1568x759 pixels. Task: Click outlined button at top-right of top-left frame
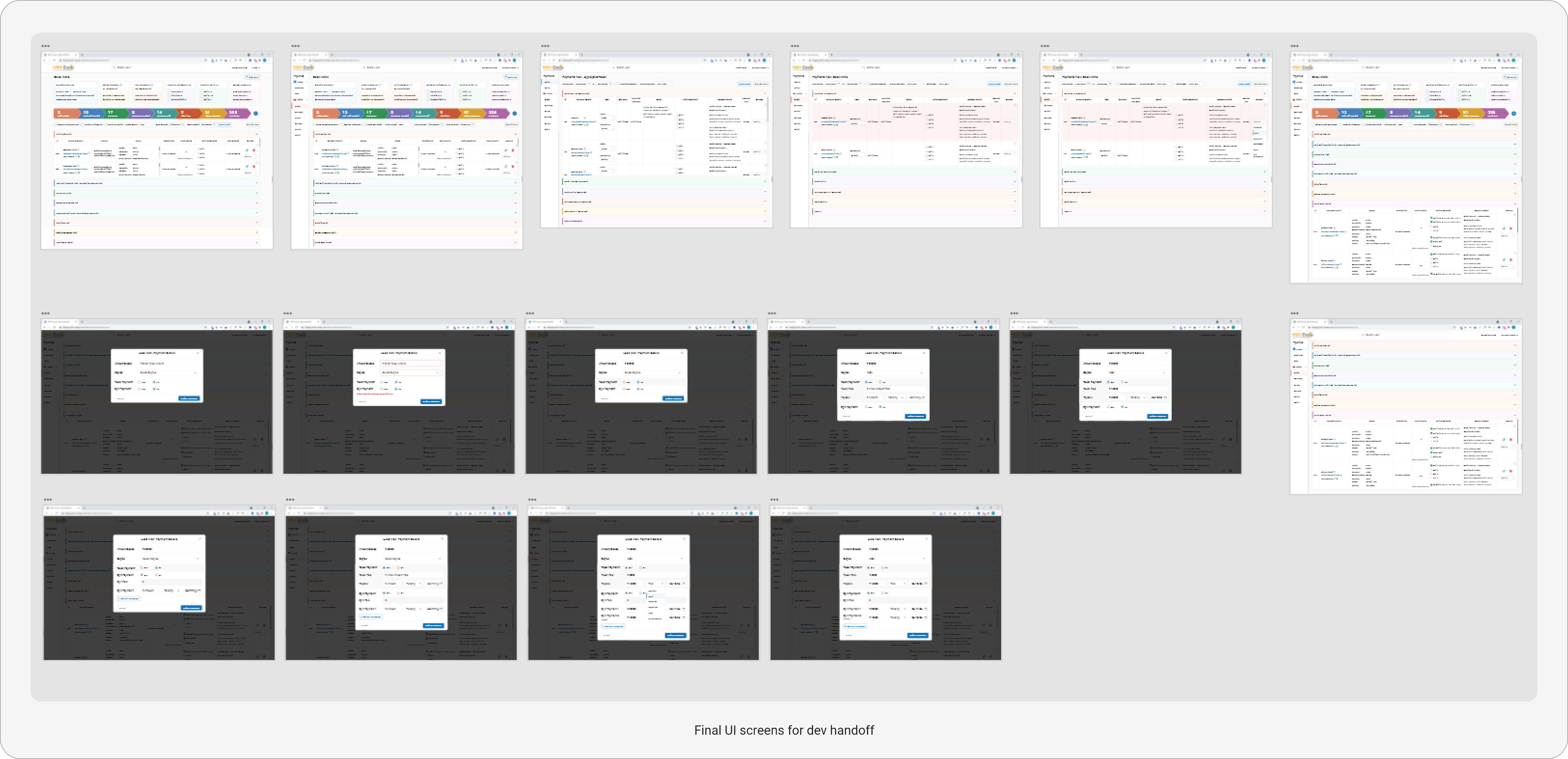[253, 77]
